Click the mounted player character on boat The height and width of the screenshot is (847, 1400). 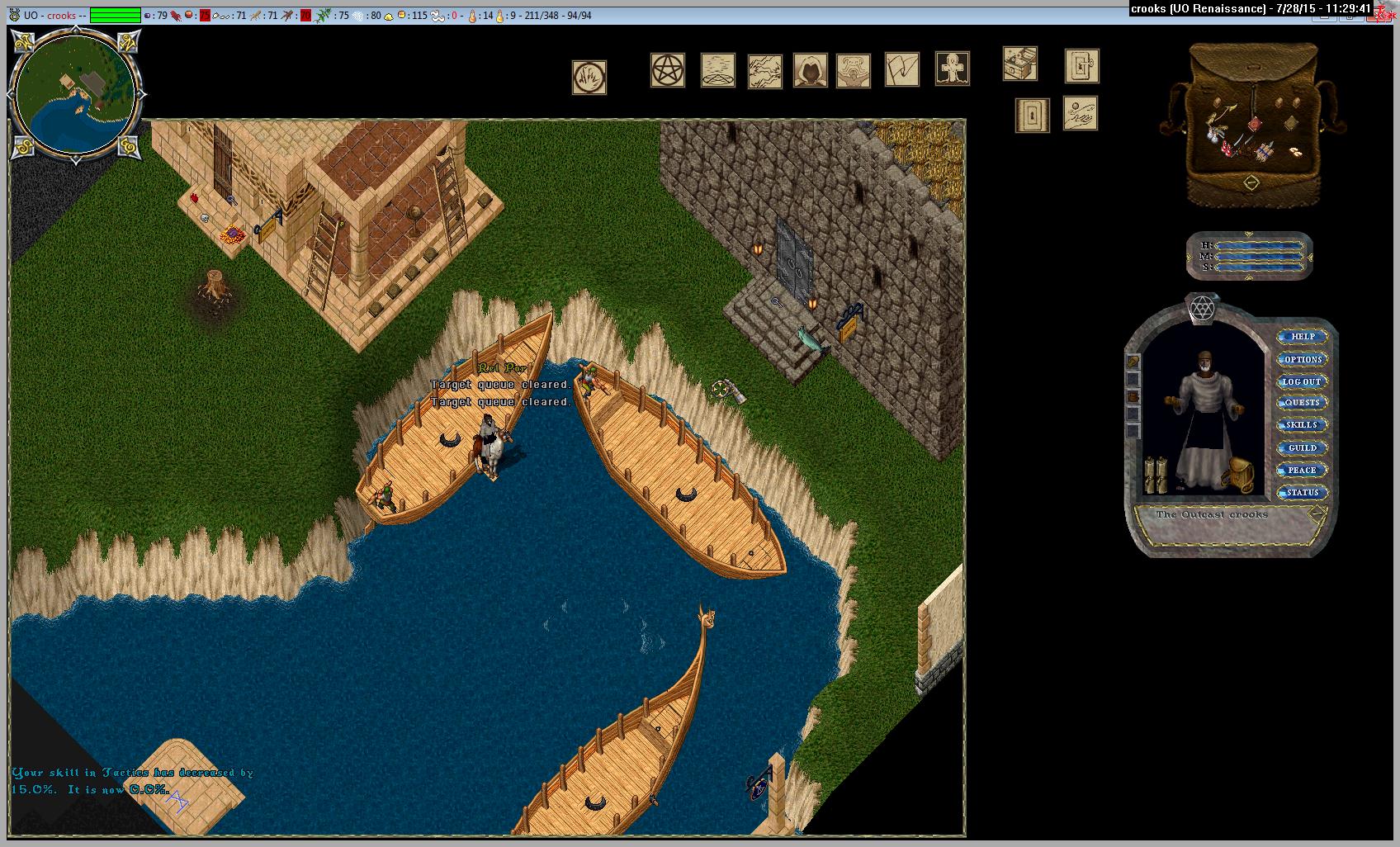pyautogui.click(x=490, y=446)
